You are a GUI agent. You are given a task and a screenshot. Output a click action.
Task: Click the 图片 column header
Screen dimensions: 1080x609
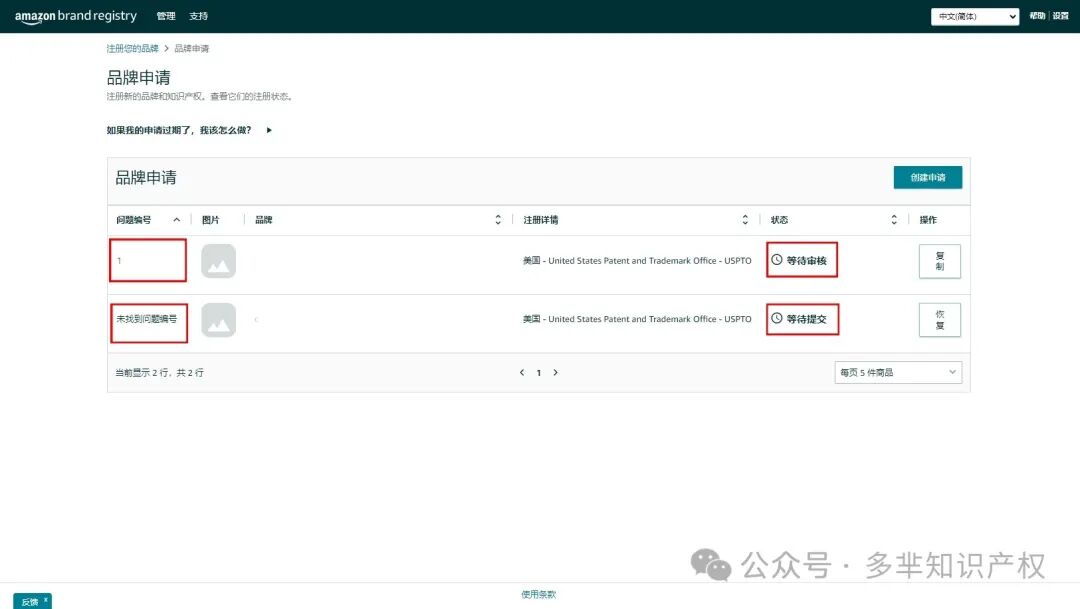tap(211, 220)
